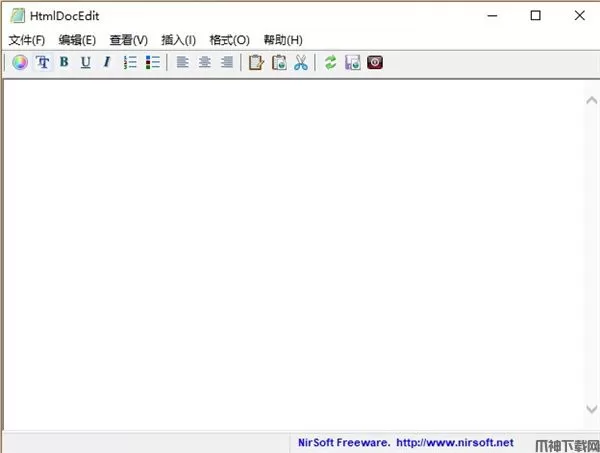
Task: Insert a bulleted list
Action: pos(153,62)
